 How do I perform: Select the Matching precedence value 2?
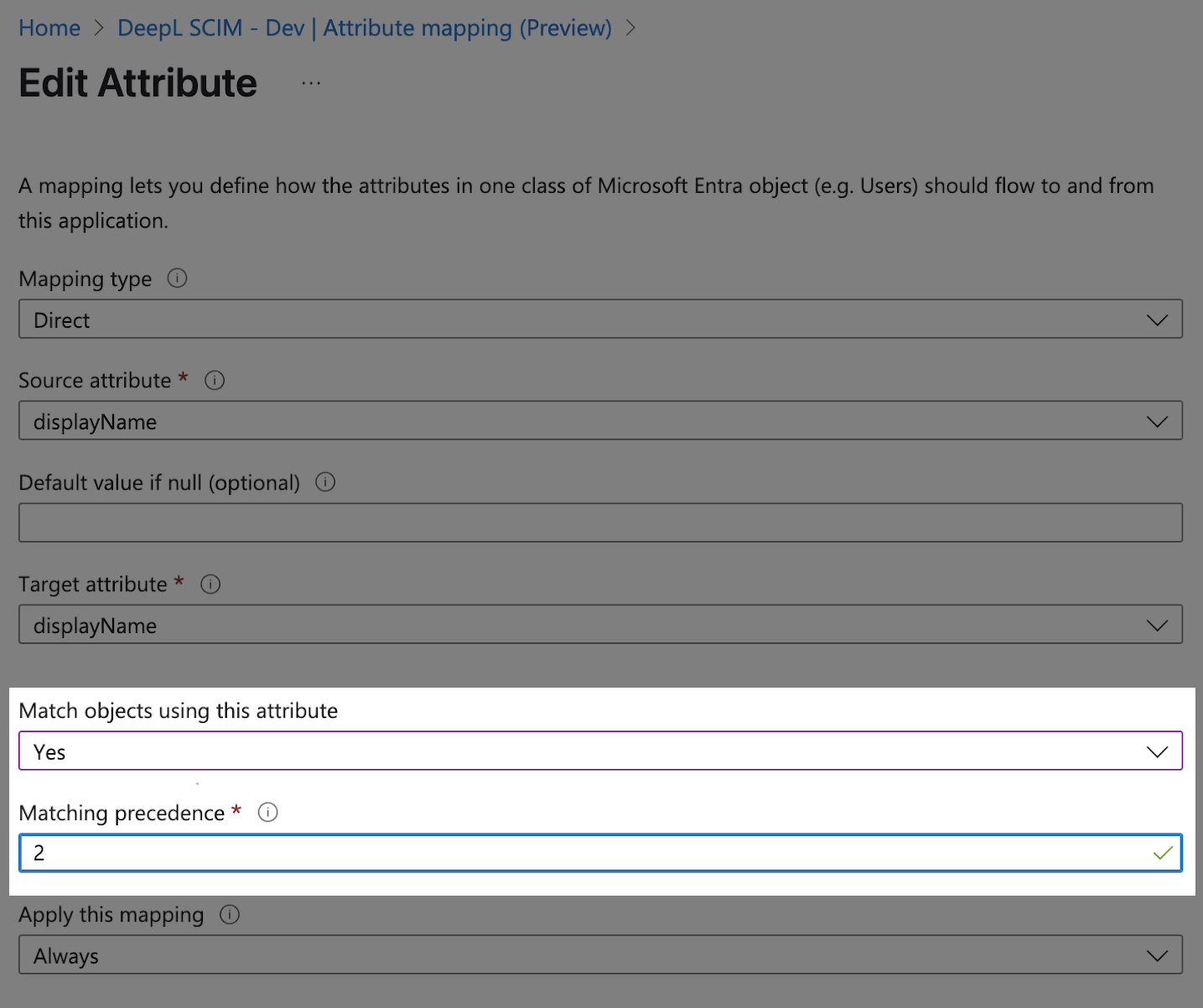click(x=587, y=852)
